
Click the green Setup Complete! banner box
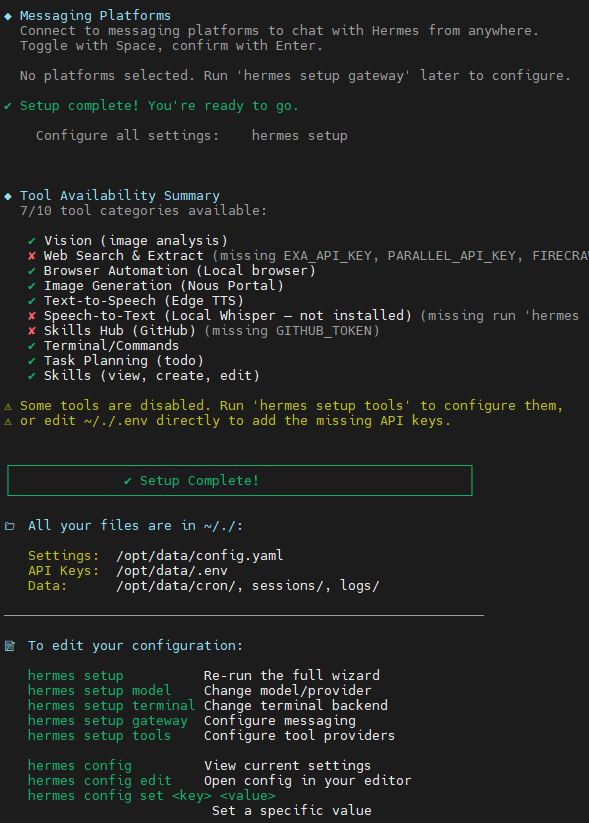(240, 481)
